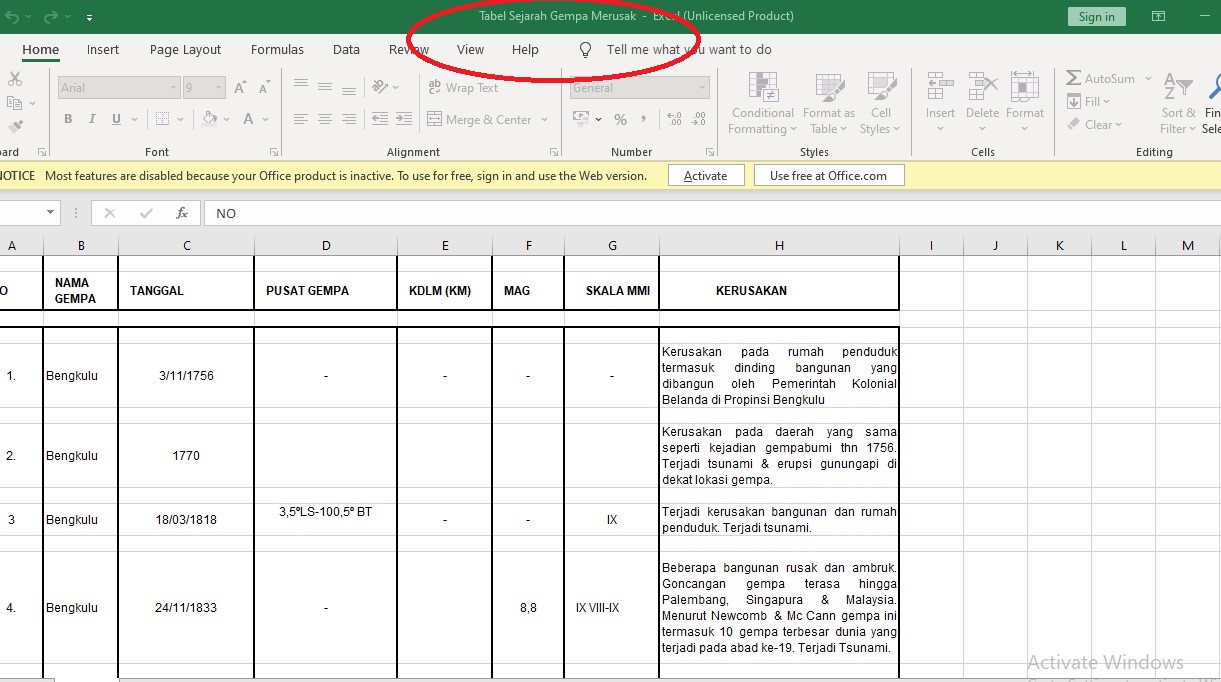Click the Cut scissors icon
This screenshot has height=682, width=1221.
pyautogui.click(x=14, y=79)
